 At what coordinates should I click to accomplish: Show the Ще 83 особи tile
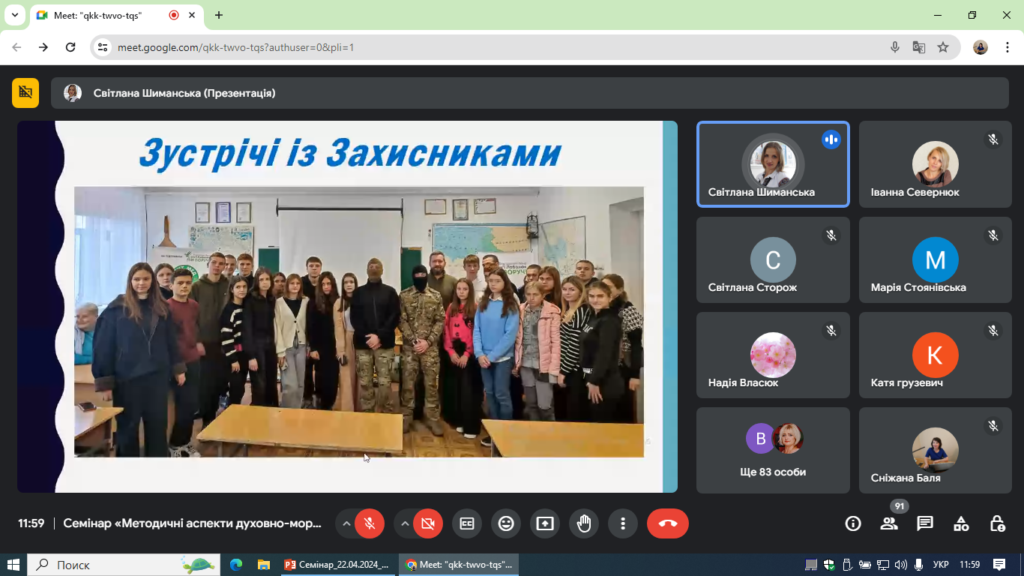pos(773,451)
